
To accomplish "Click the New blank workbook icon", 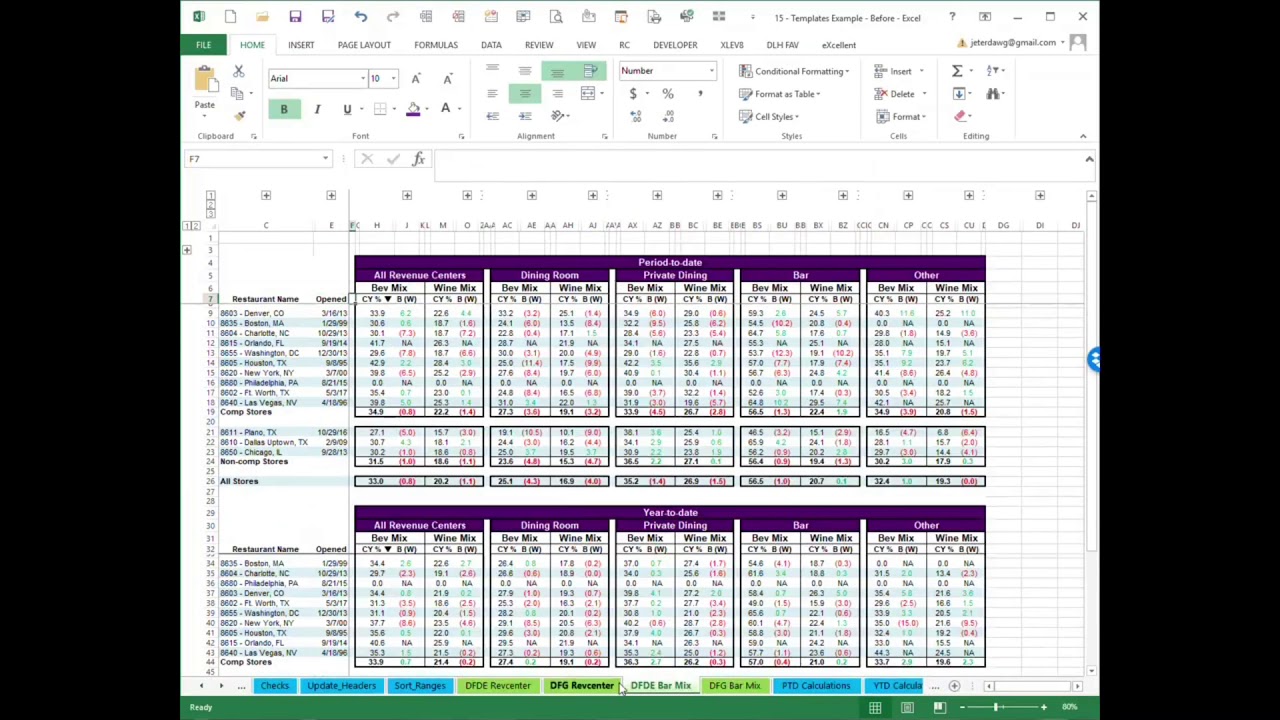I will [x=230, y=17].
